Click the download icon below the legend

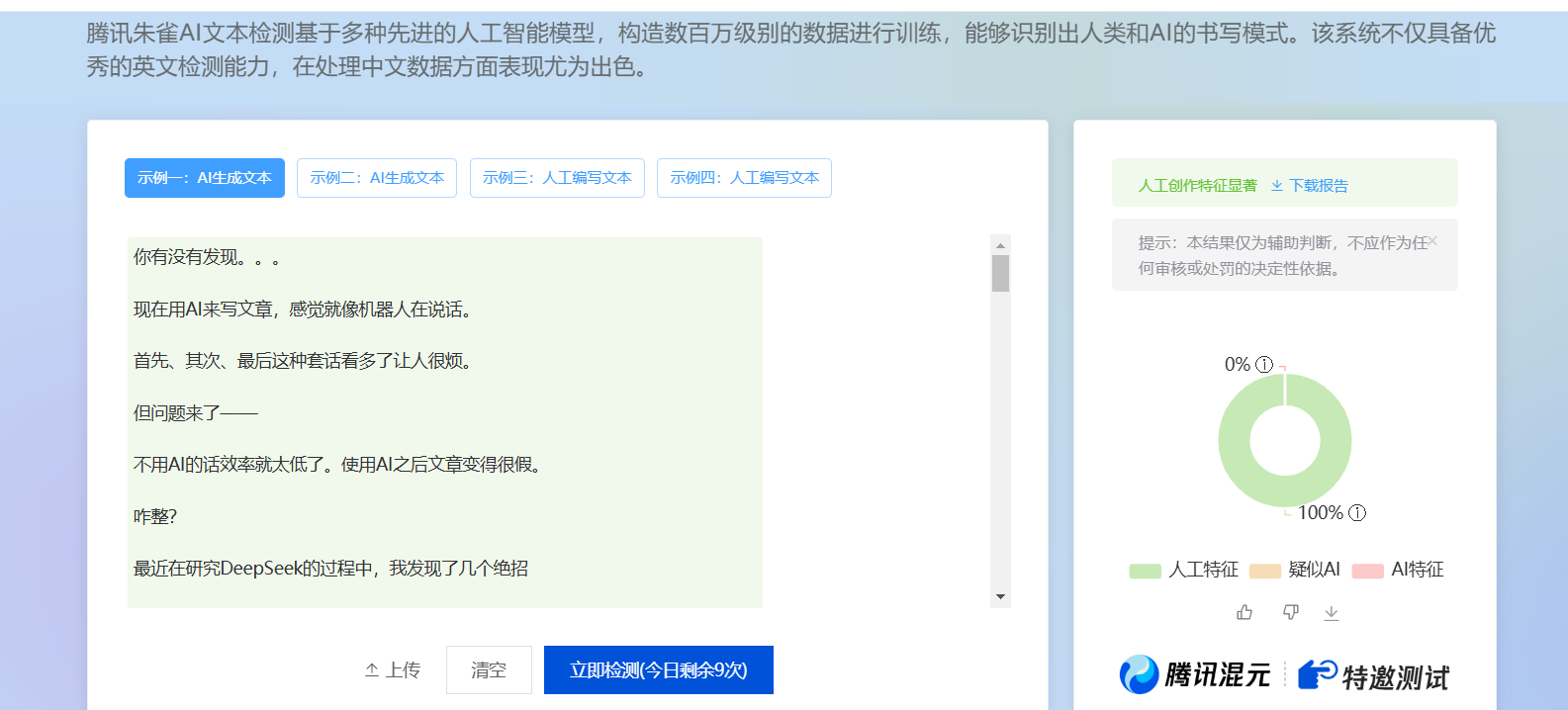tap(1332, 613)
